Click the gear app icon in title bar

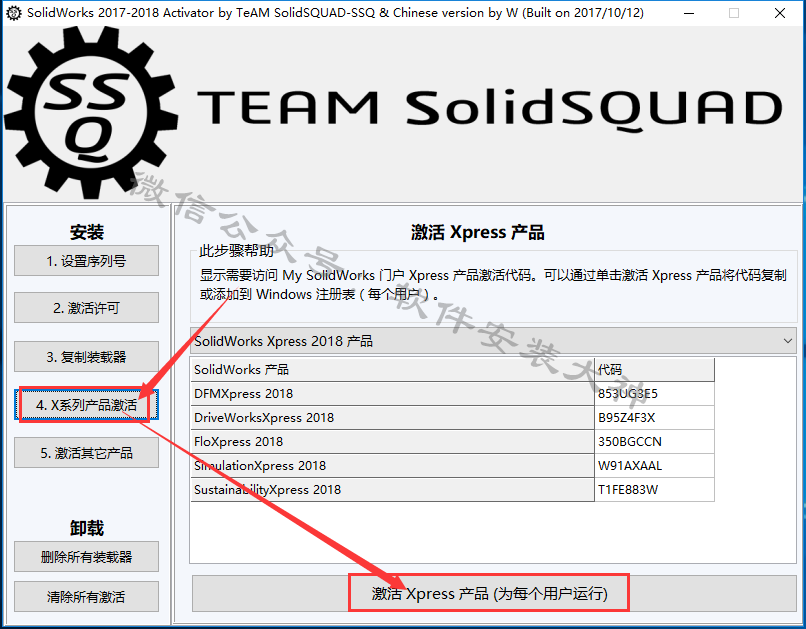coord(13,13)
